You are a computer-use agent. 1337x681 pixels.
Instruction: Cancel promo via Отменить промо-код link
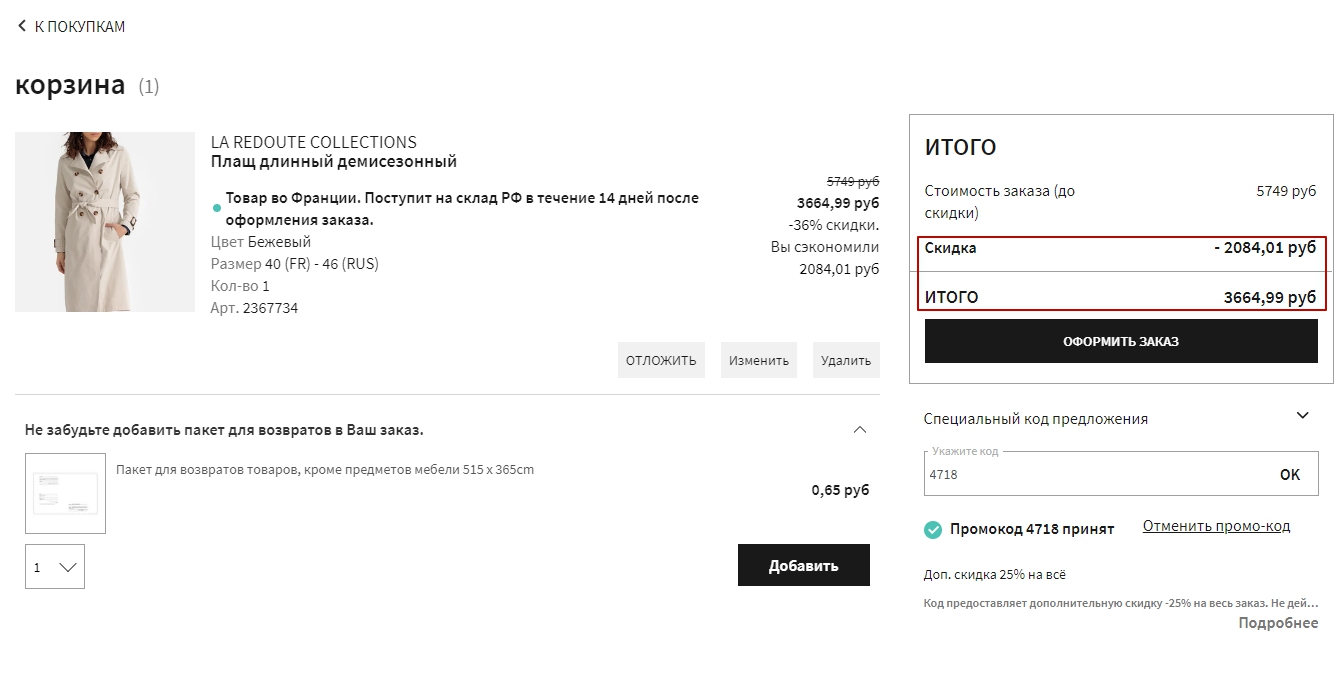(x=1216, y=526)
